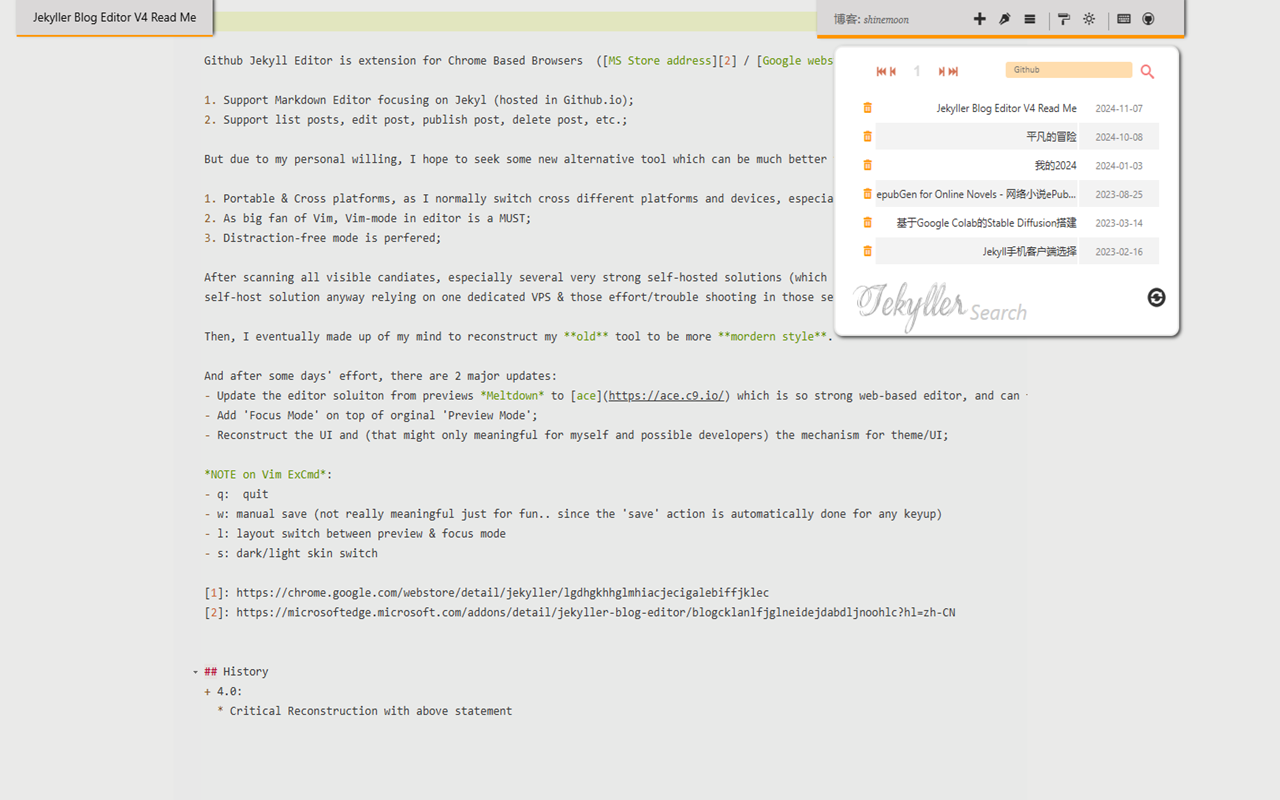Open the ace editor link
1280x800 pixels.
point(666,395)
